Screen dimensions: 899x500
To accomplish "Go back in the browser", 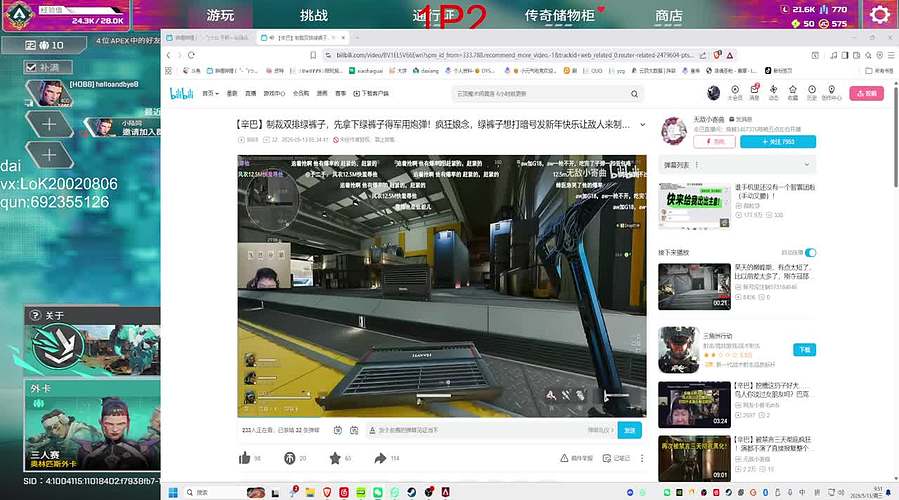I will (169, 55).
